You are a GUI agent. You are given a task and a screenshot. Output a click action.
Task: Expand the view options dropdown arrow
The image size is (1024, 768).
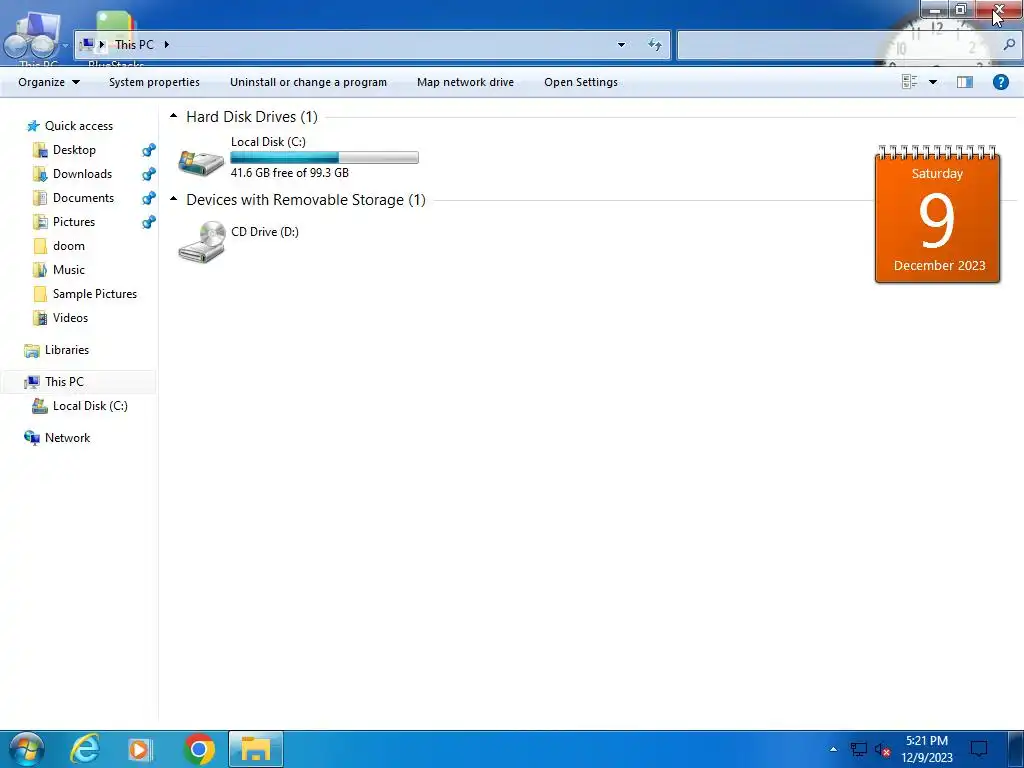click(x=933, y=82)
